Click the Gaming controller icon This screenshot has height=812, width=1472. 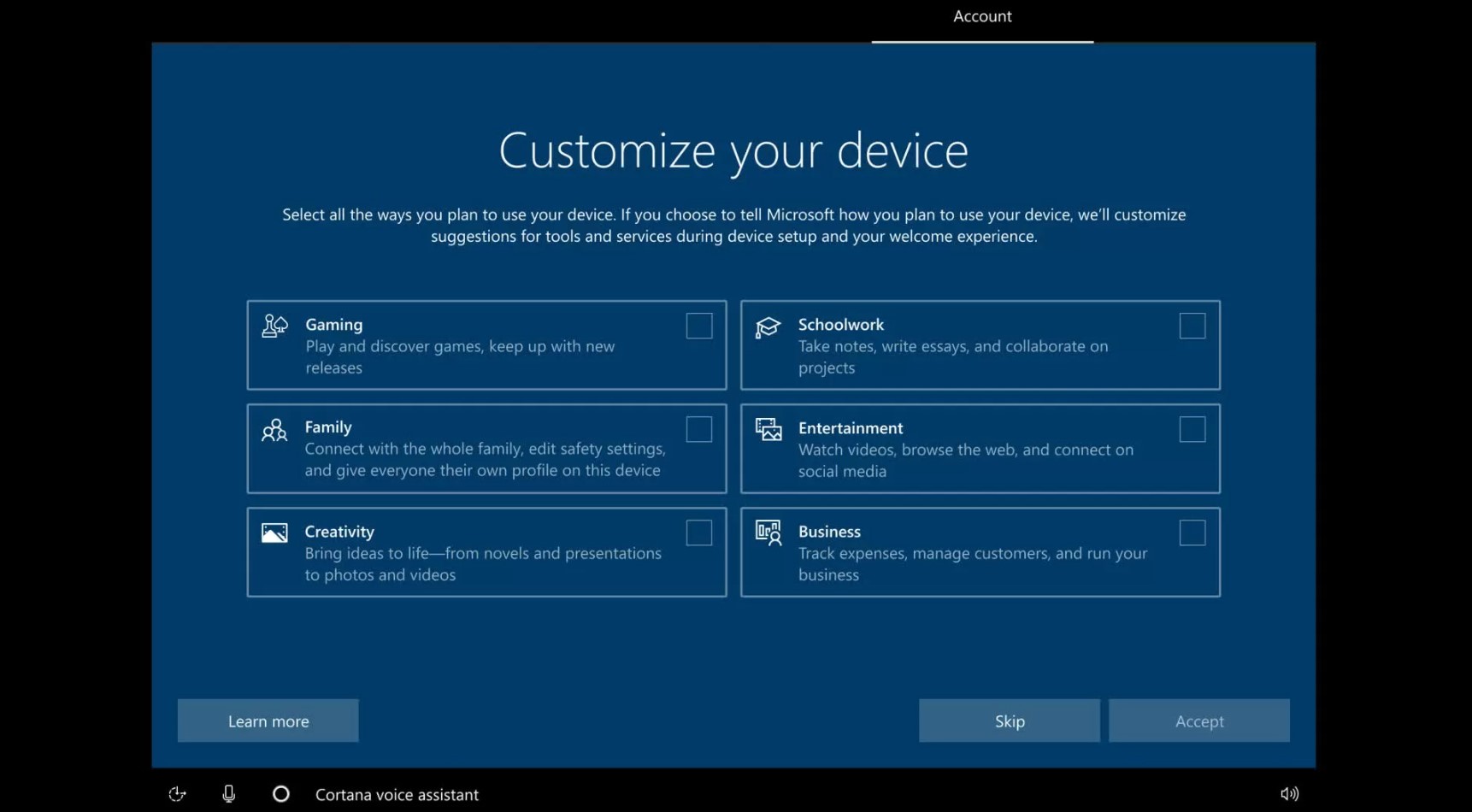coord(274,326)
